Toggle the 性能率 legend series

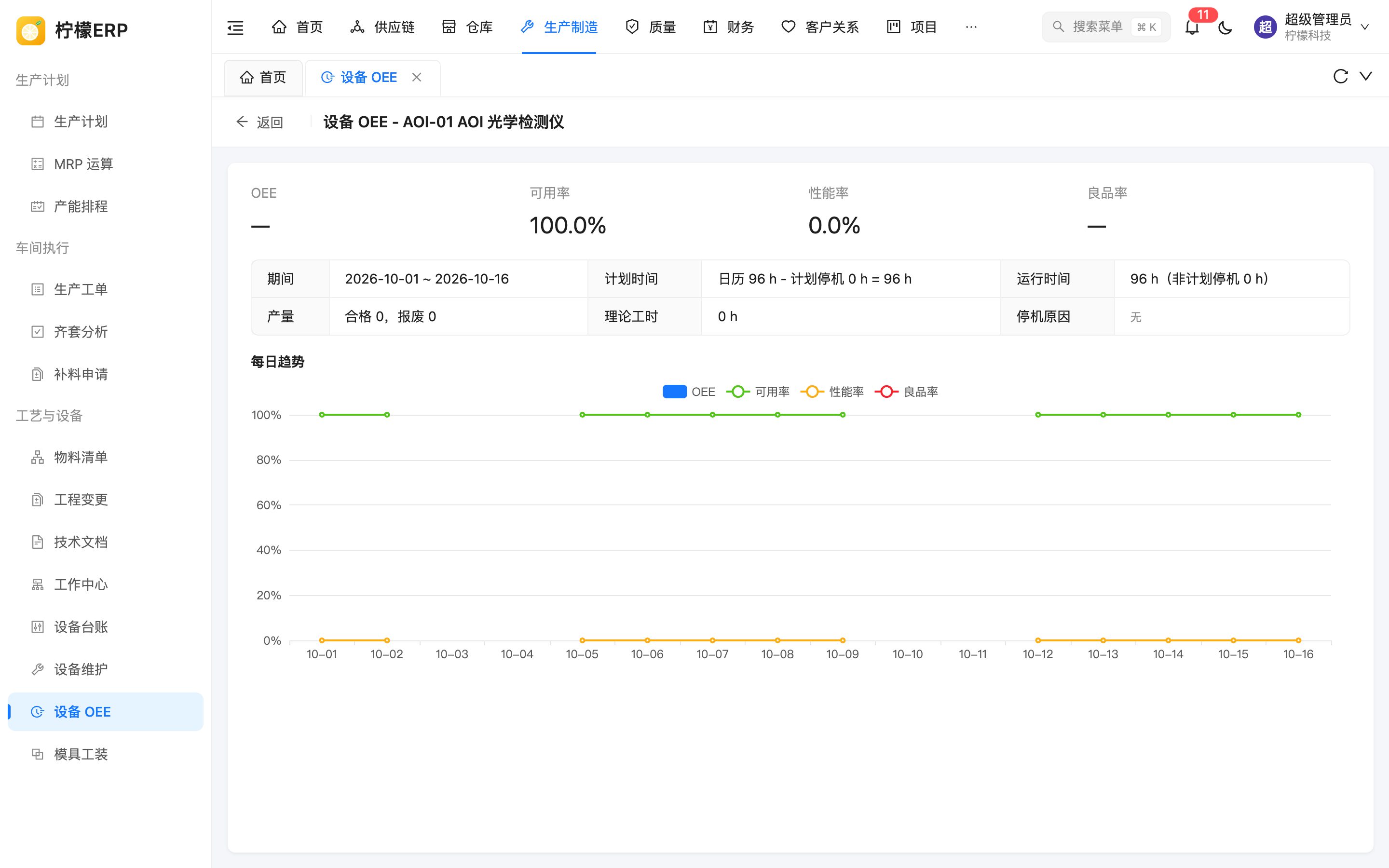831,392
